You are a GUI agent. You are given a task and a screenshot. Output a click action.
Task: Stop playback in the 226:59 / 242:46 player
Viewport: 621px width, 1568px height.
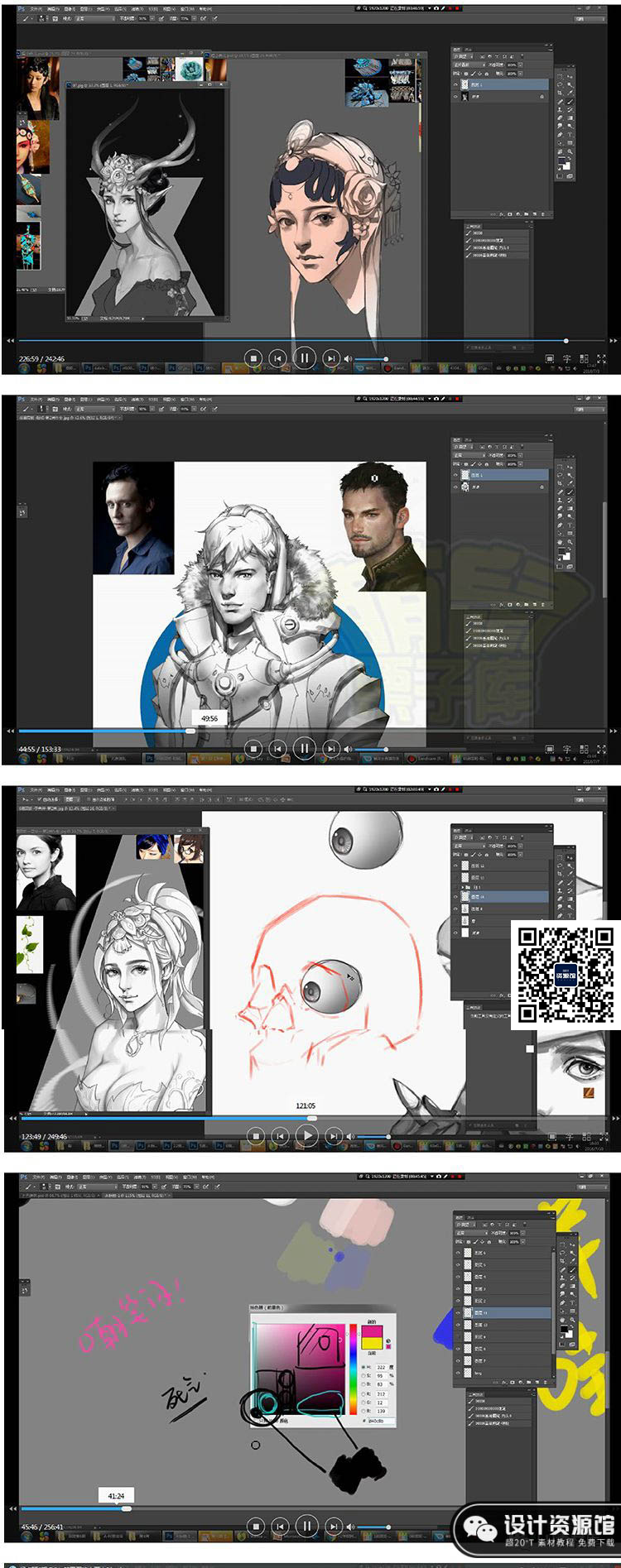(x=253, y=358)
